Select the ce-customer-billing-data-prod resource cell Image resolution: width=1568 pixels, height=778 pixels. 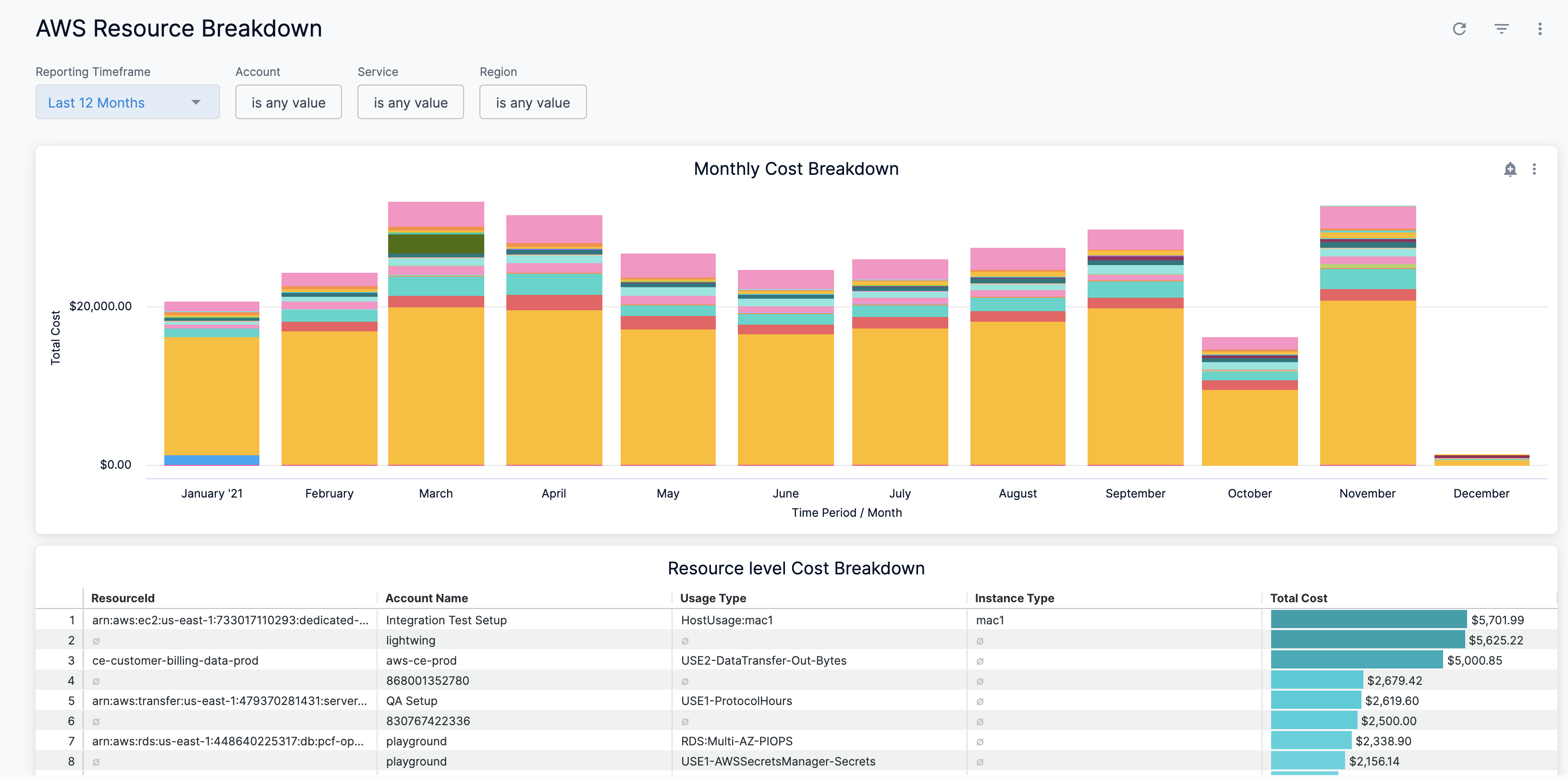pyautogui.click(x=175, y=660)
